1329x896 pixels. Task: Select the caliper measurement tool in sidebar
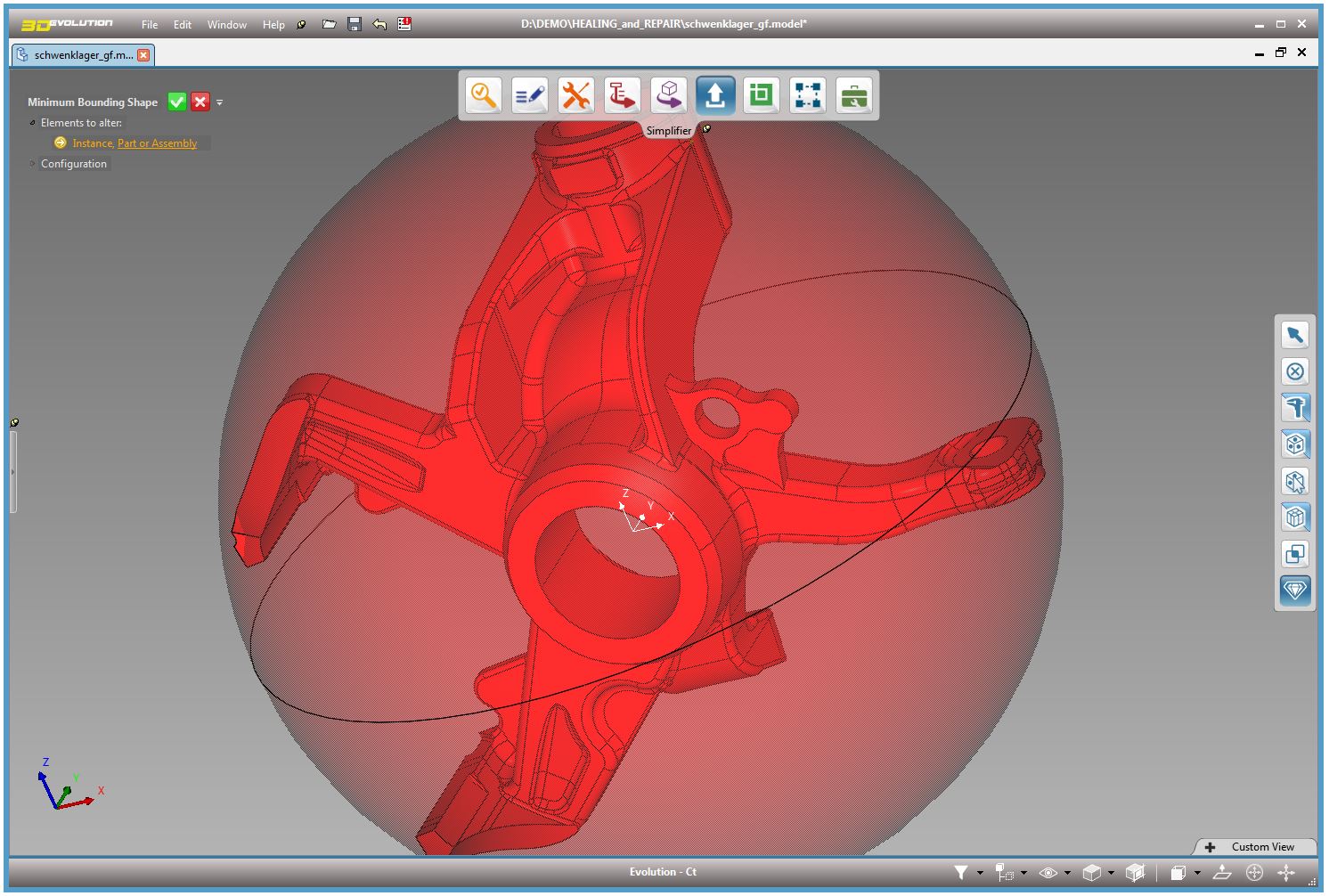1295,408
